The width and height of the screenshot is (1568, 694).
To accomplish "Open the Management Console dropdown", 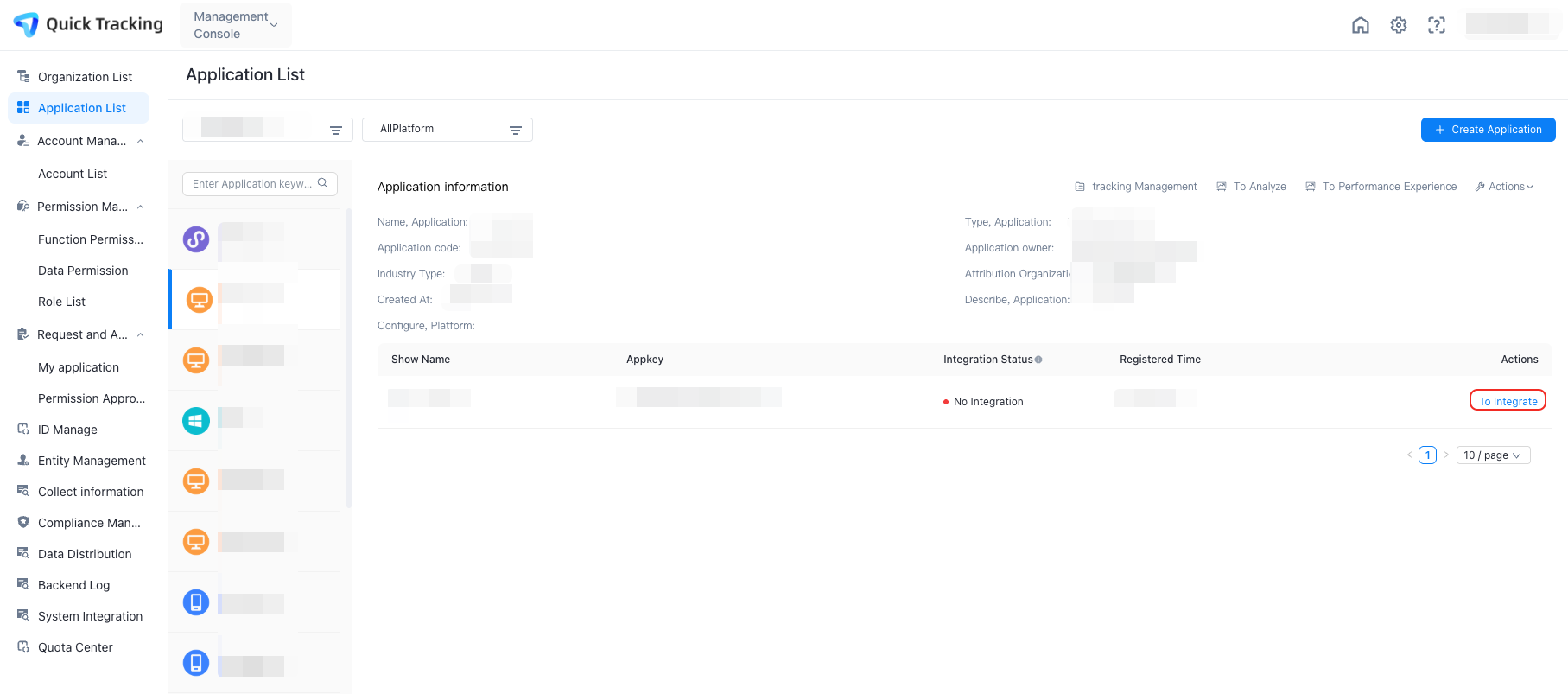I will (x=235, y=25).
